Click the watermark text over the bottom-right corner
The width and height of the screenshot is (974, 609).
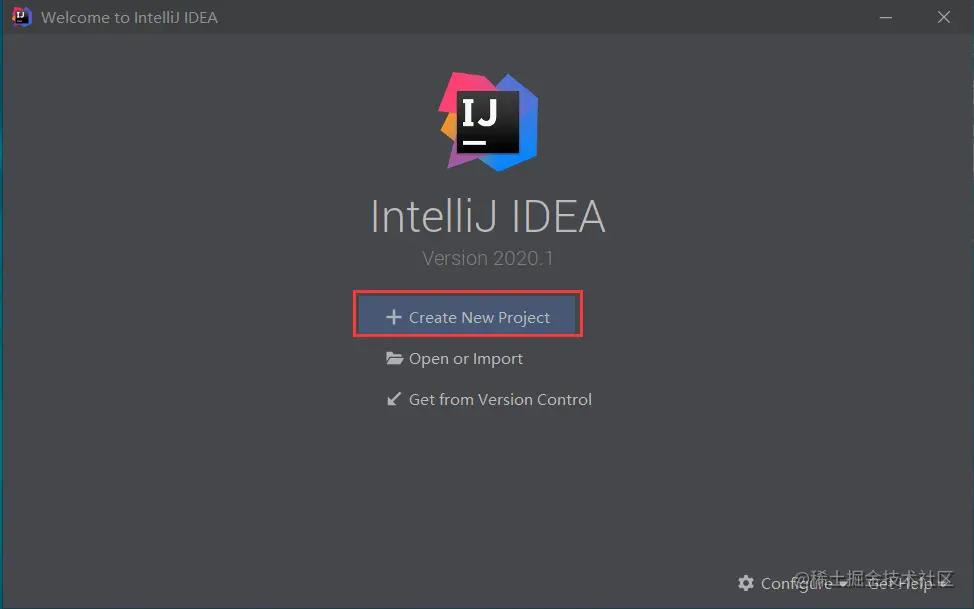(x=880, y=578)
